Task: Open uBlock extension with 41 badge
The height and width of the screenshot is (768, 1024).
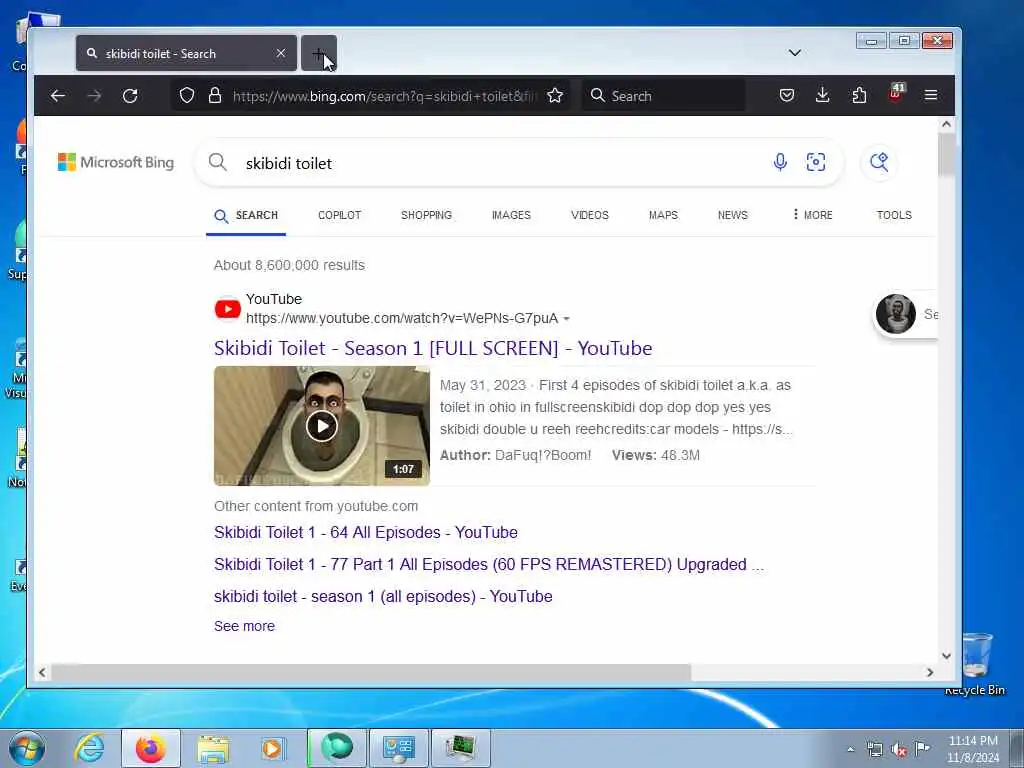Action: pyautogui.click(x=895, y=93)
